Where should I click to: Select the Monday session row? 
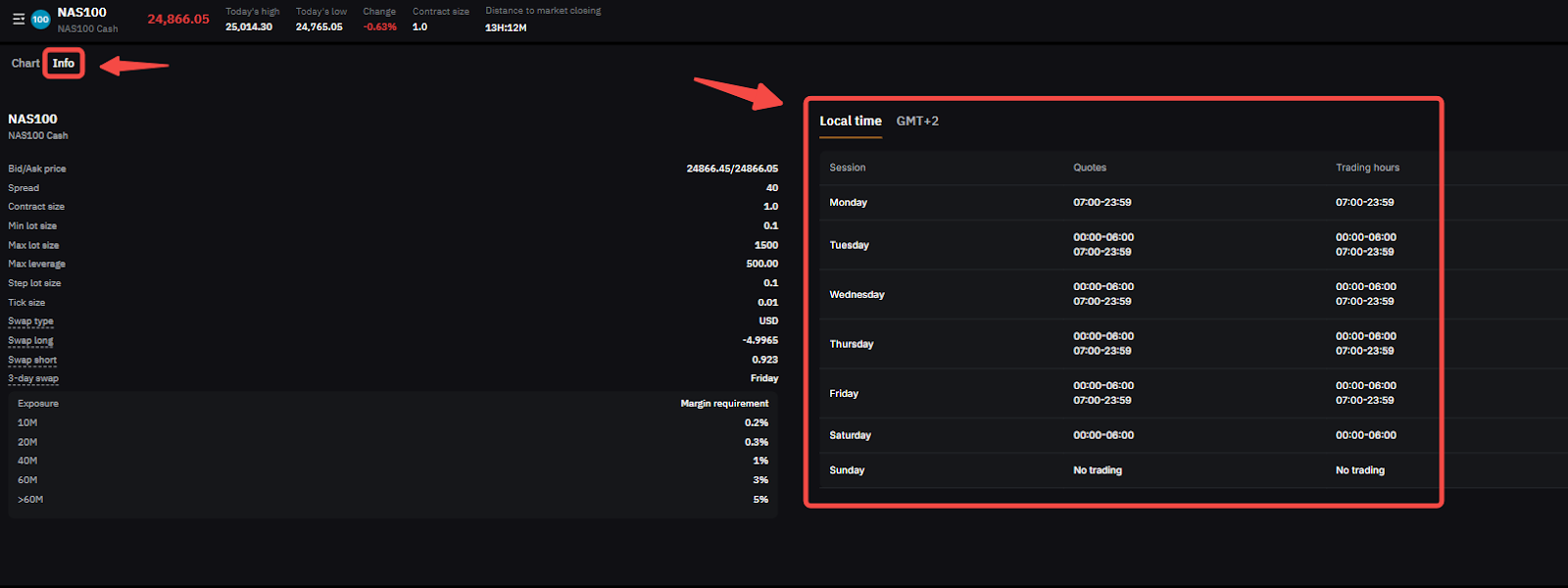coord(849,203)
